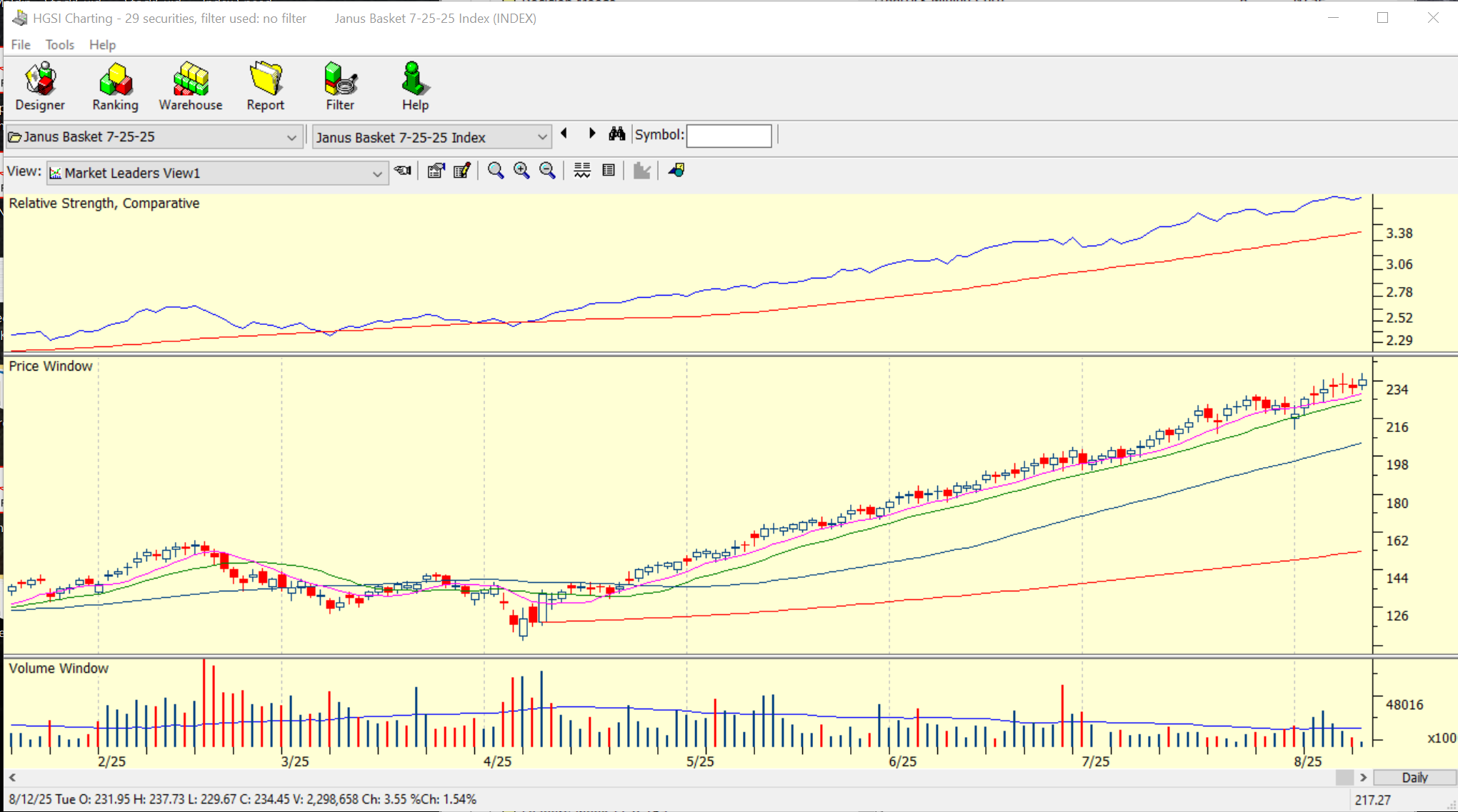The image size is (1458, 812).
Task: Click the 198 price axis value
Action: pyautogui.click(x=1397, y=465)
